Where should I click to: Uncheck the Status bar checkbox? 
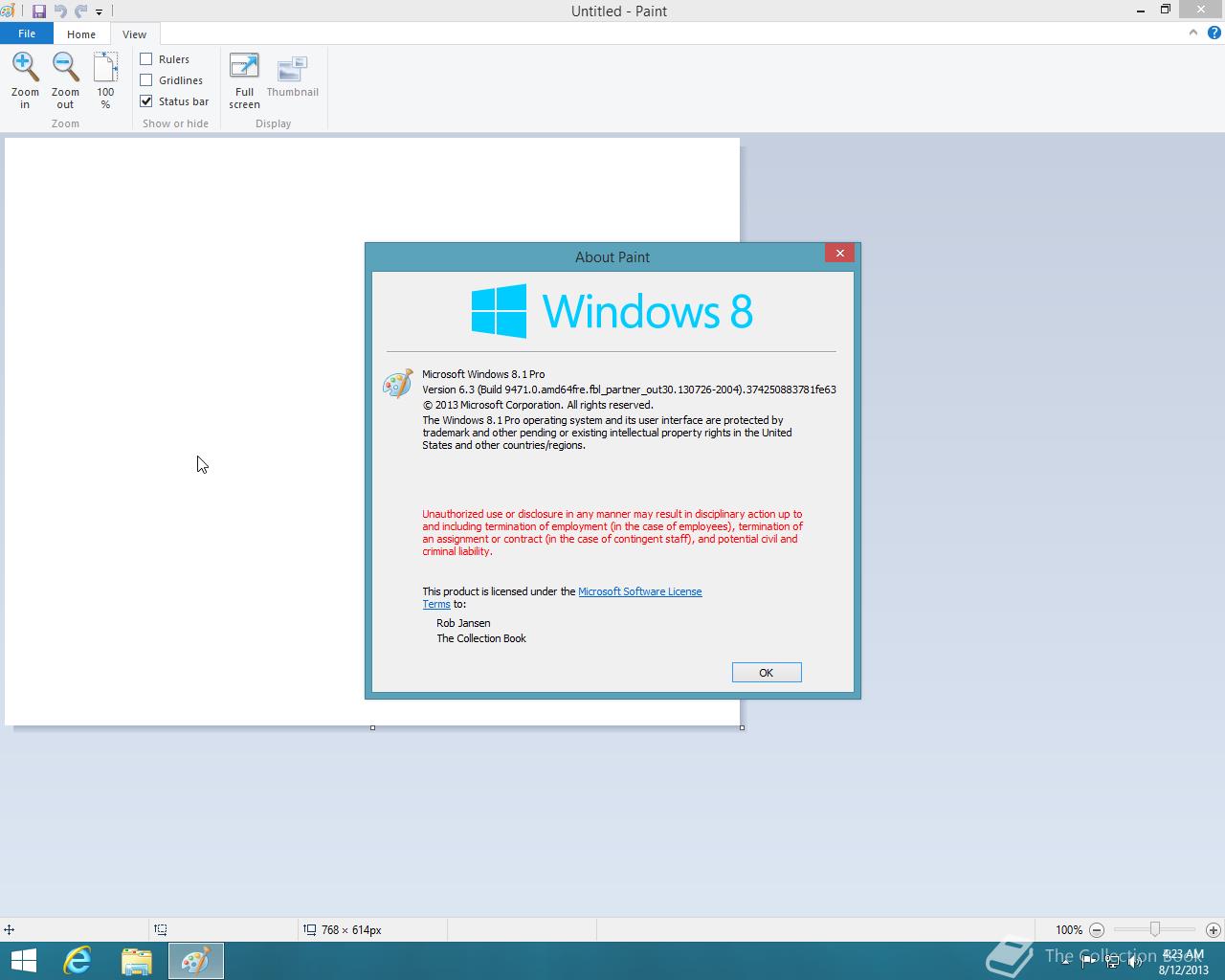coord(146,101)
